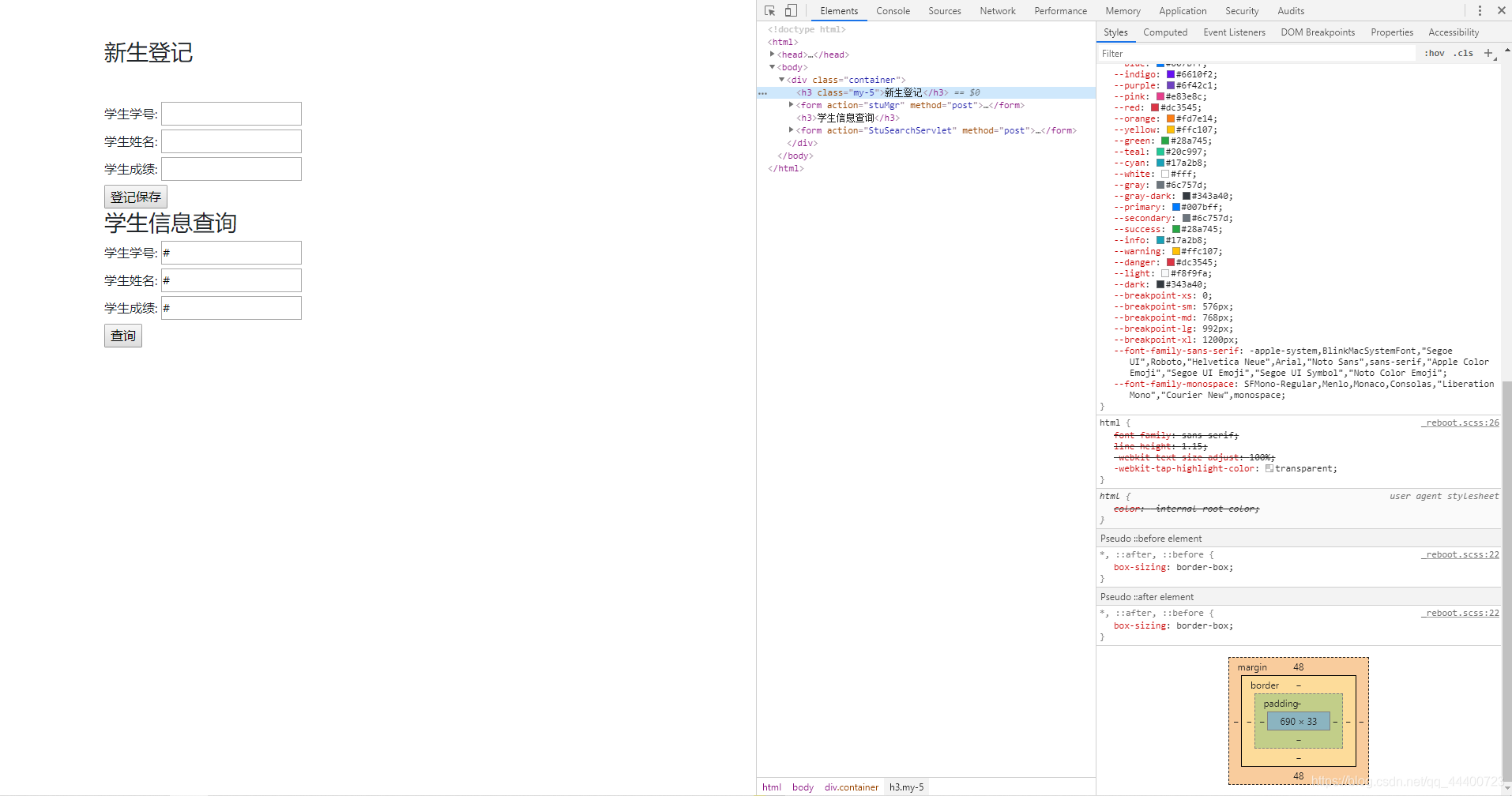The height and width of the screenshot is (796, 1512).
Task: Collapse the body element node
Action: coord(773,67)
